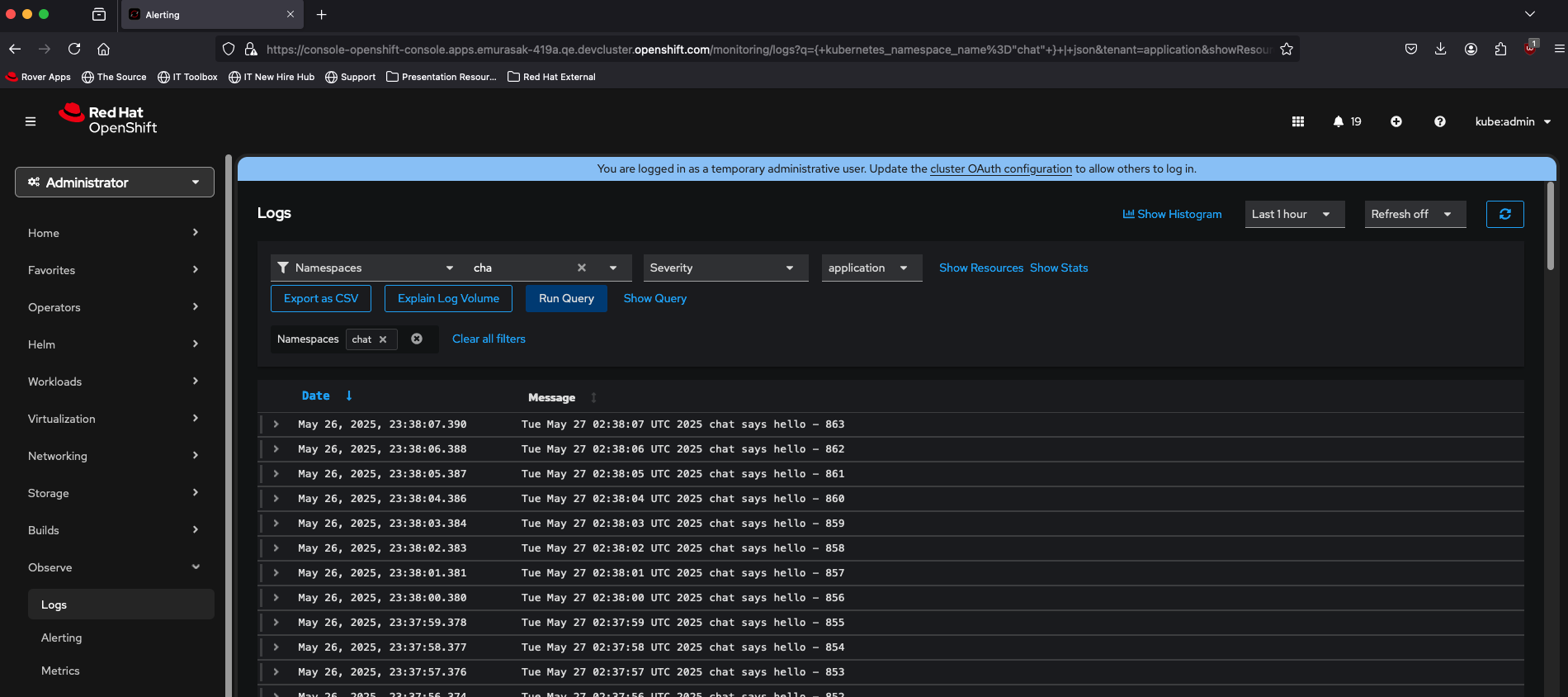Open the Severity filter dropdown
1568x697 pixels.
[725, 268]
